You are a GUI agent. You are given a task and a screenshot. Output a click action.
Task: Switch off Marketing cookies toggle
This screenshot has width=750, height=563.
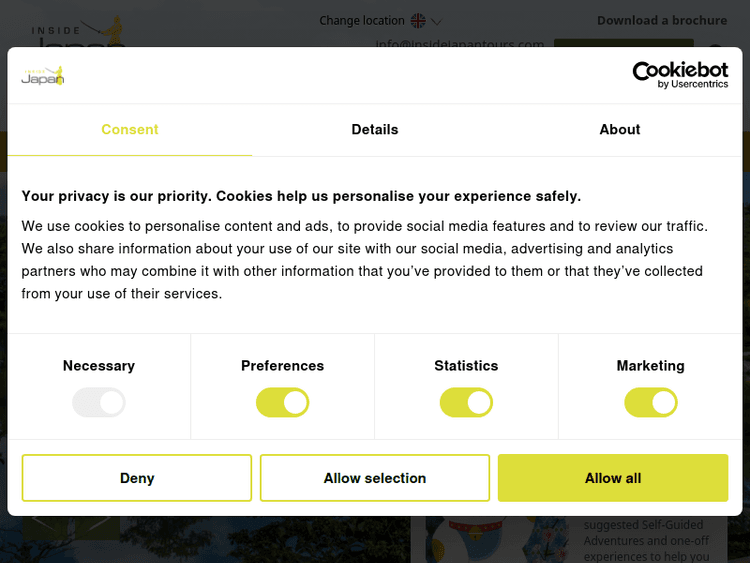(651, 403)
